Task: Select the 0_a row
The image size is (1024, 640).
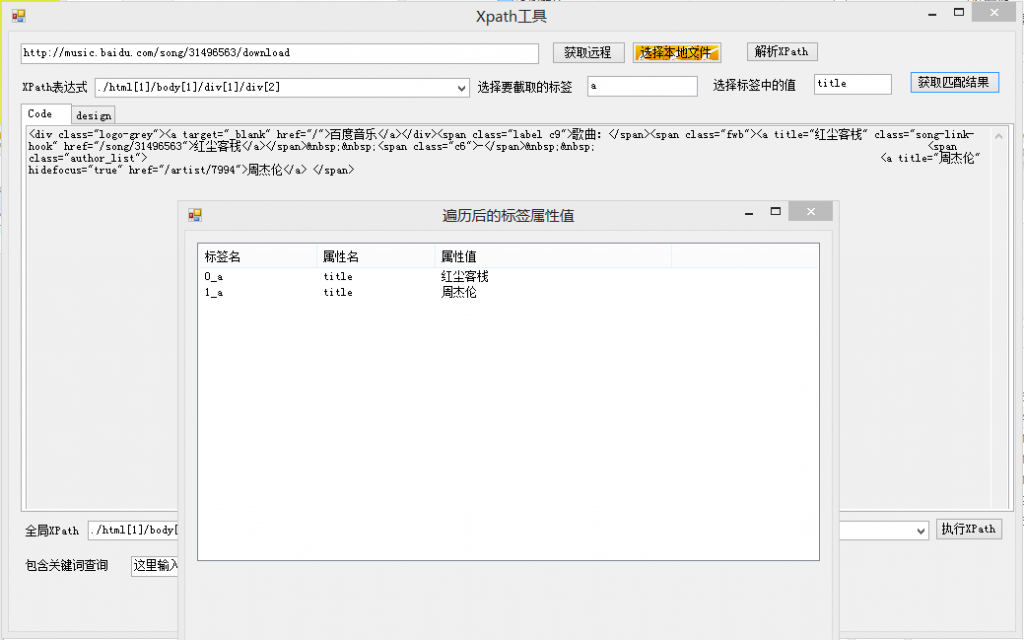Action: 508,276
